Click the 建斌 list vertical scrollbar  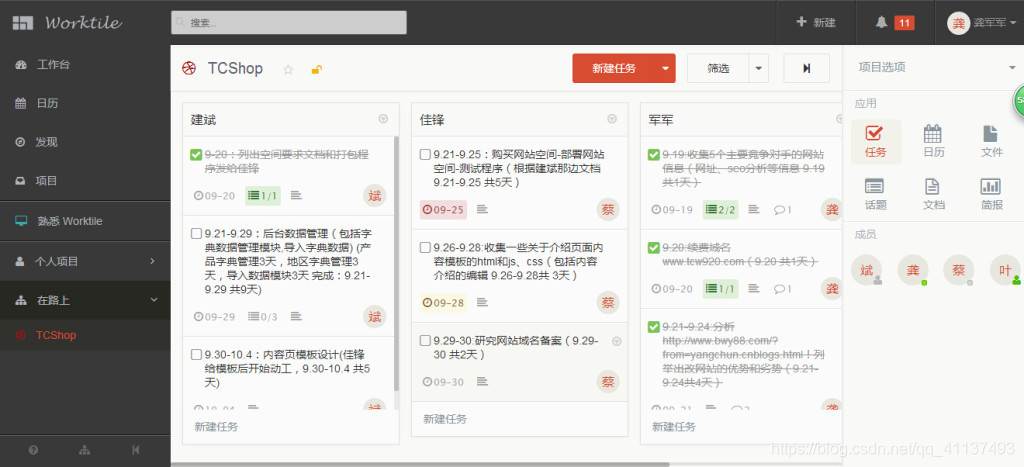396,263
